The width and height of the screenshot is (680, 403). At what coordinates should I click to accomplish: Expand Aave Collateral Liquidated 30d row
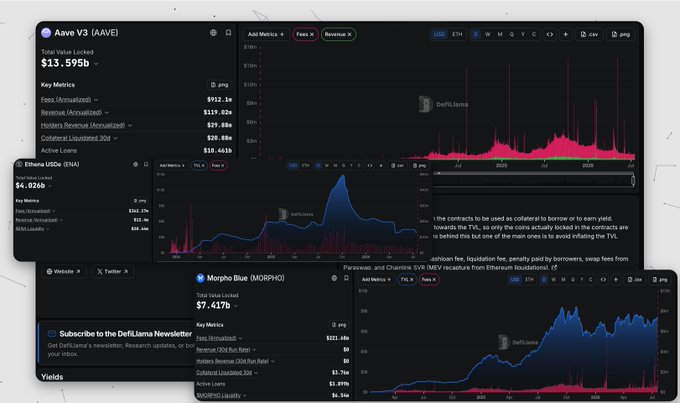point(115,138)
